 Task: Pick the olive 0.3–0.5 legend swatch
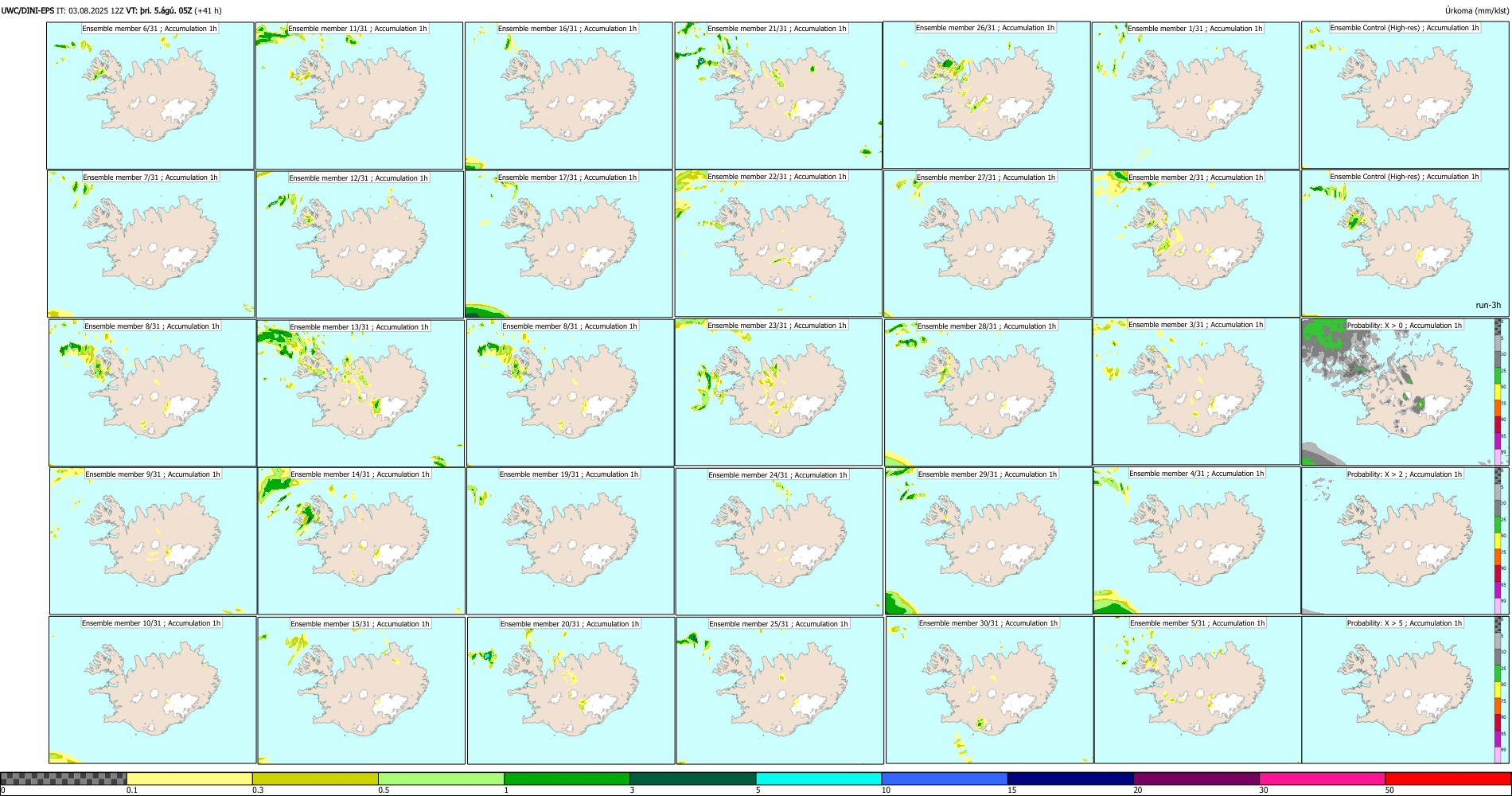coord(315,778)
